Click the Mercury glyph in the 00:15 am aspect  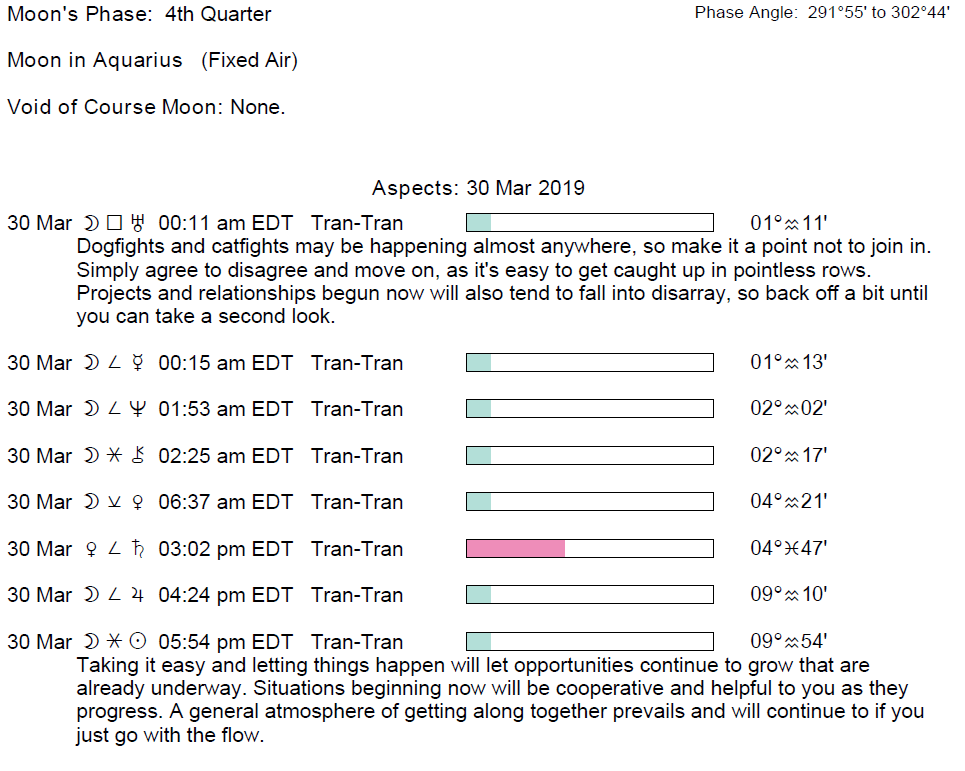(139, 362)
